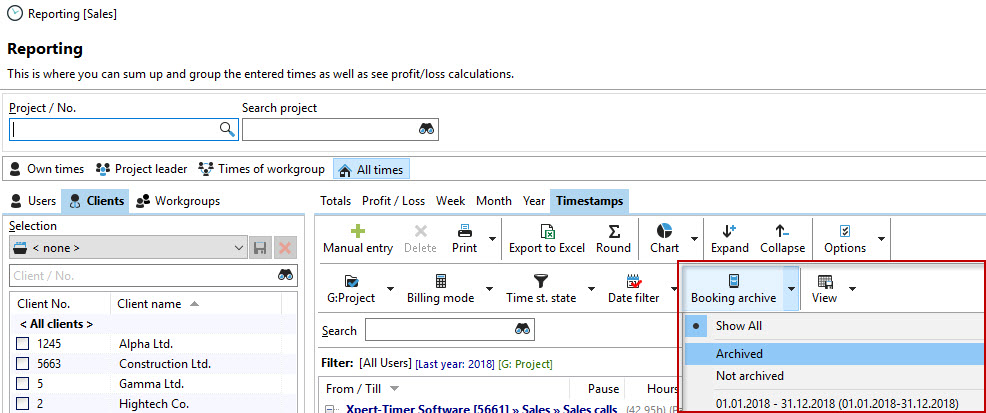Image resolution: width=986 pixels, height=413 pixels.
Task: Open the Date filter calendar icon
Action: click(x=632, y=281)
